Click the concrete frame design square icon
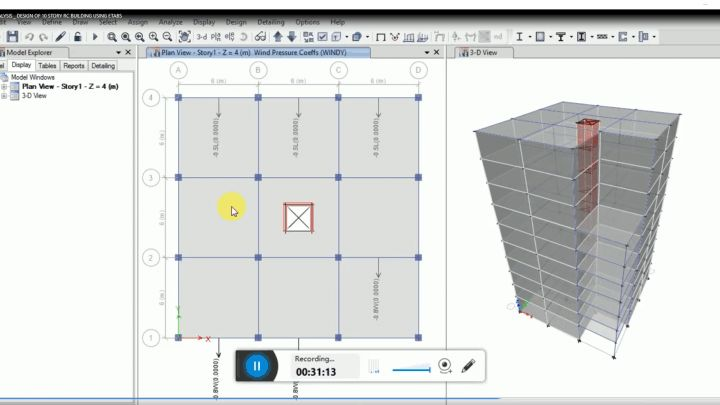The image size is (720, 405). point(540,37)
